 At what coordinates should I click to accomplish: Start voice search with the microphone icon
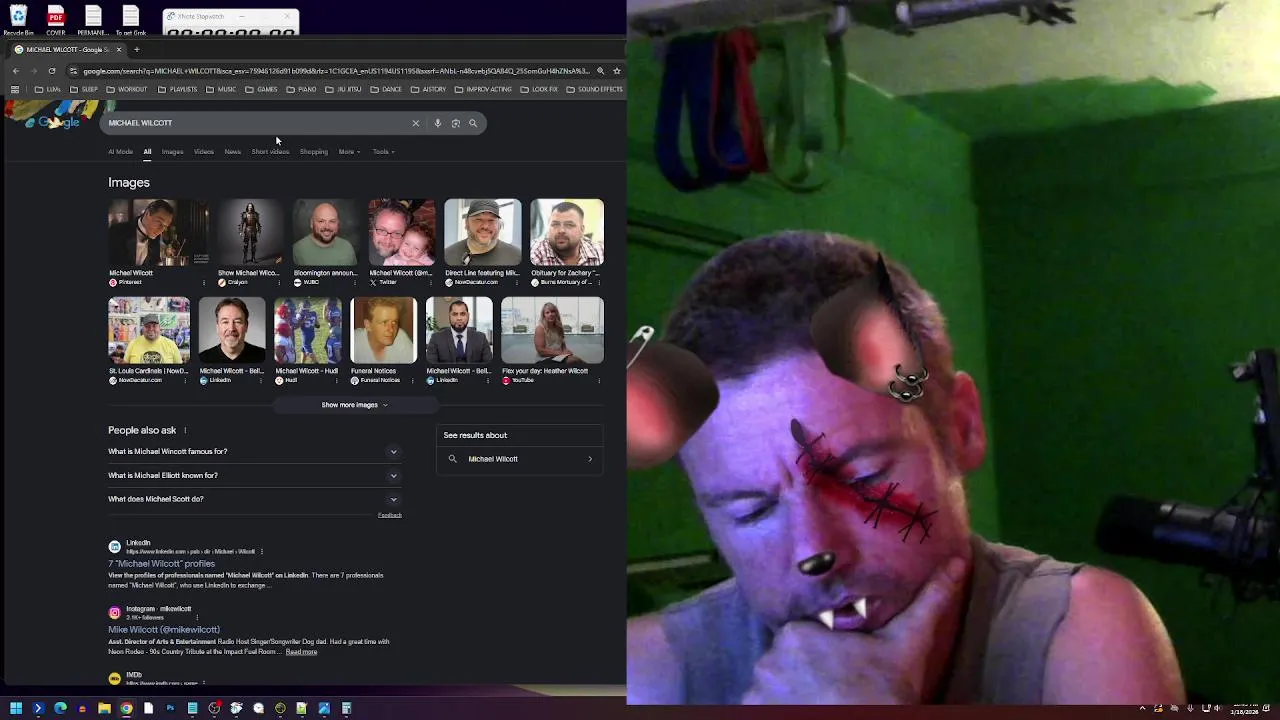[437, 123]
